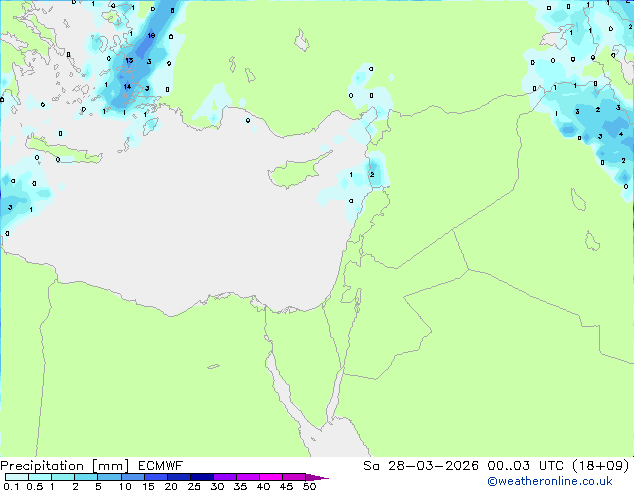Select the legend swatch between 0.5 and 1

click(40, 477)
